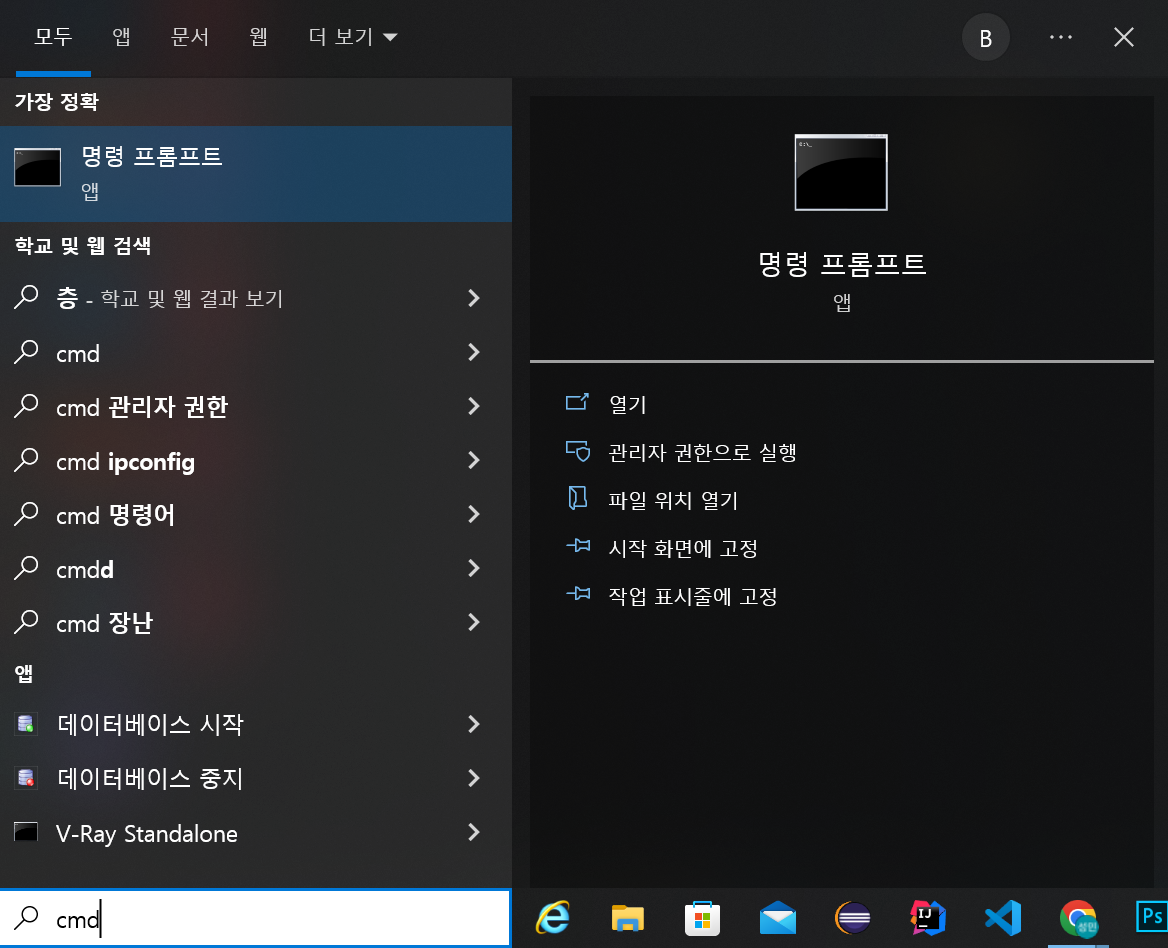Select the cmd 장난 suggestion text
The width and height of the screenshot is (1168, 948).
(104, 623)
